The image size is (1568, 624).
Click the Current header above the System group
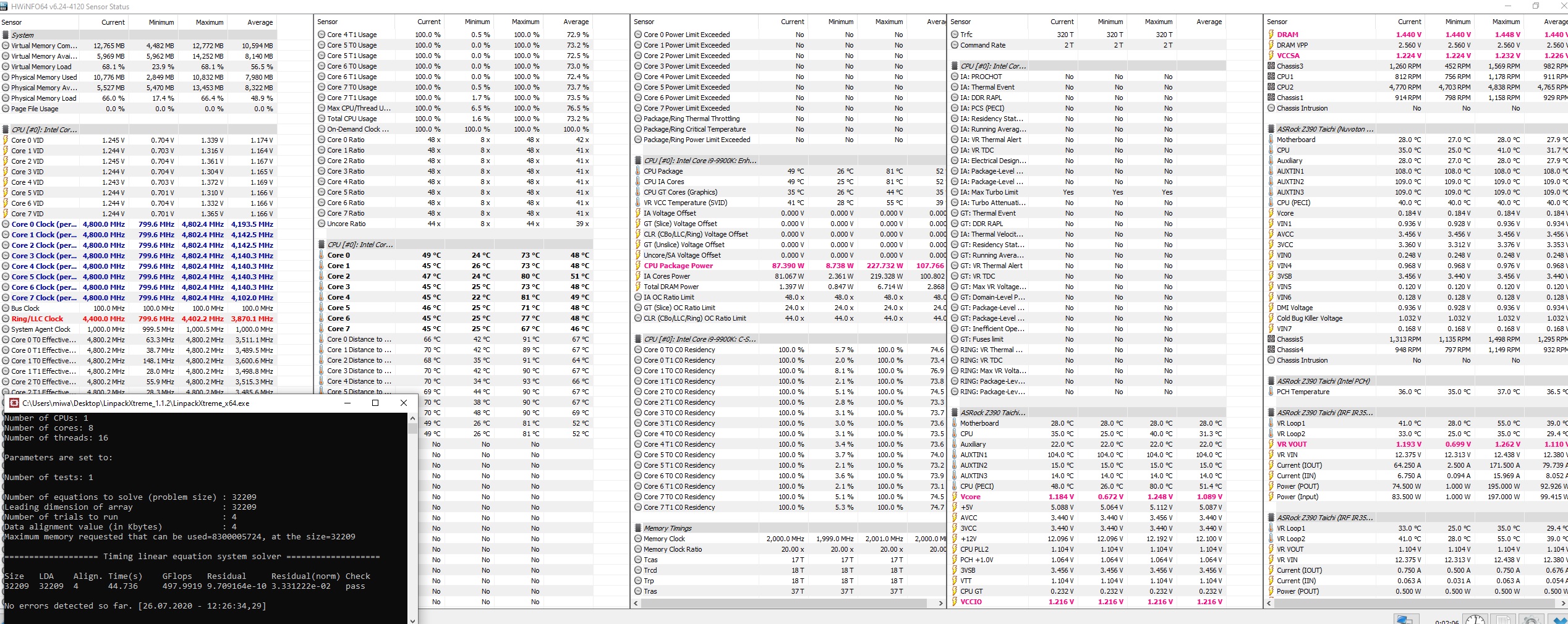coord(113,22)
